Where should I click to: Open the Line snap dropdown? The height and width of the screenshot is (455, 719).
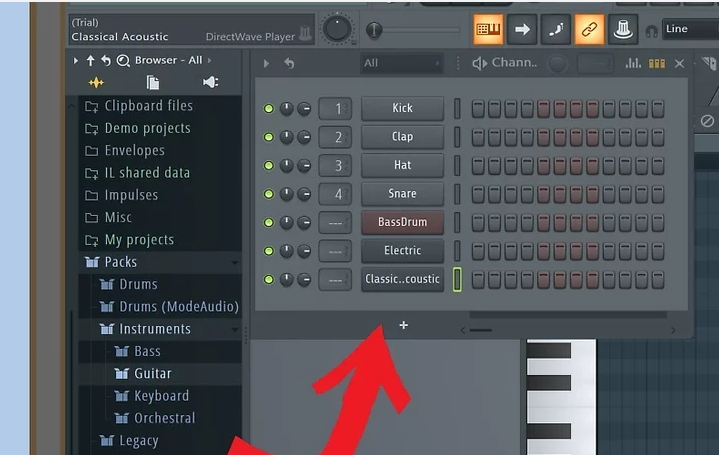(691, 29)
